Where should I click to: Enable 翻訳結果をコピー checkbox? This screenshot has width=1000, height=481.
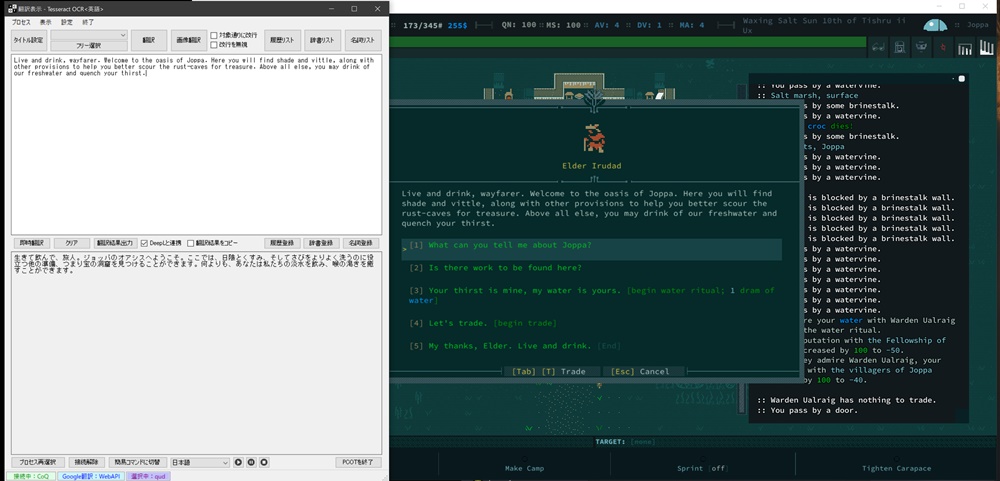pos(191,243)
